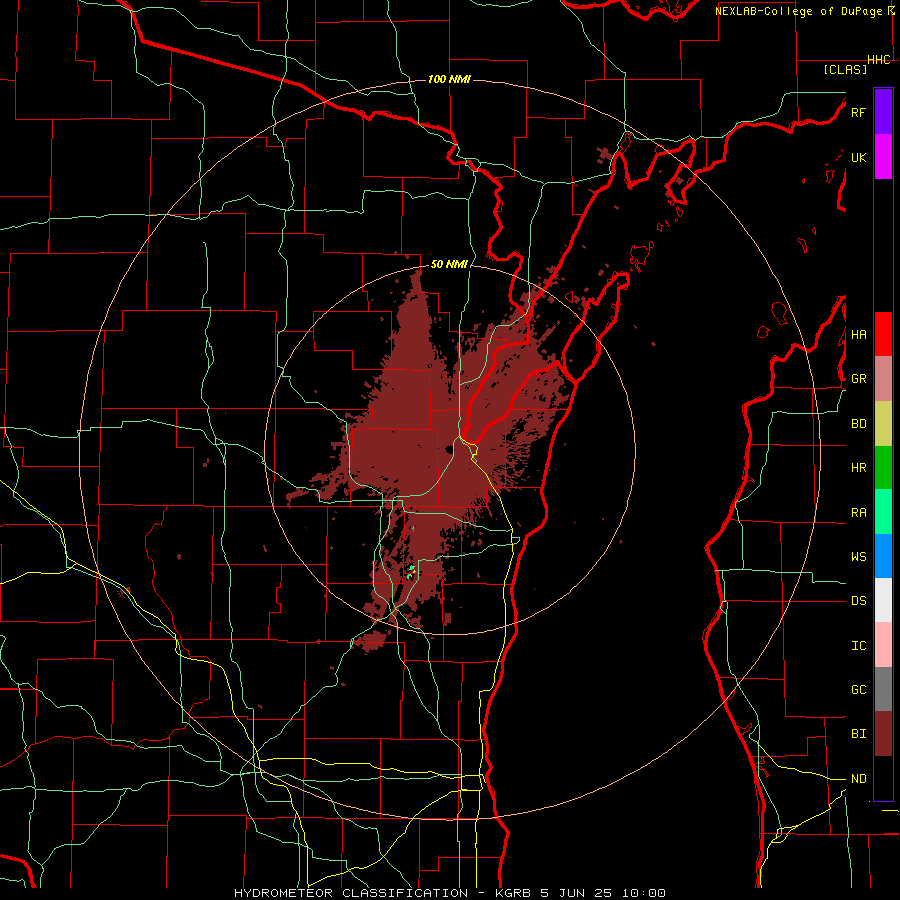Select the GR graupel color swatch
The height and width of the screenshot is (900, 900).
click(883, 379)
